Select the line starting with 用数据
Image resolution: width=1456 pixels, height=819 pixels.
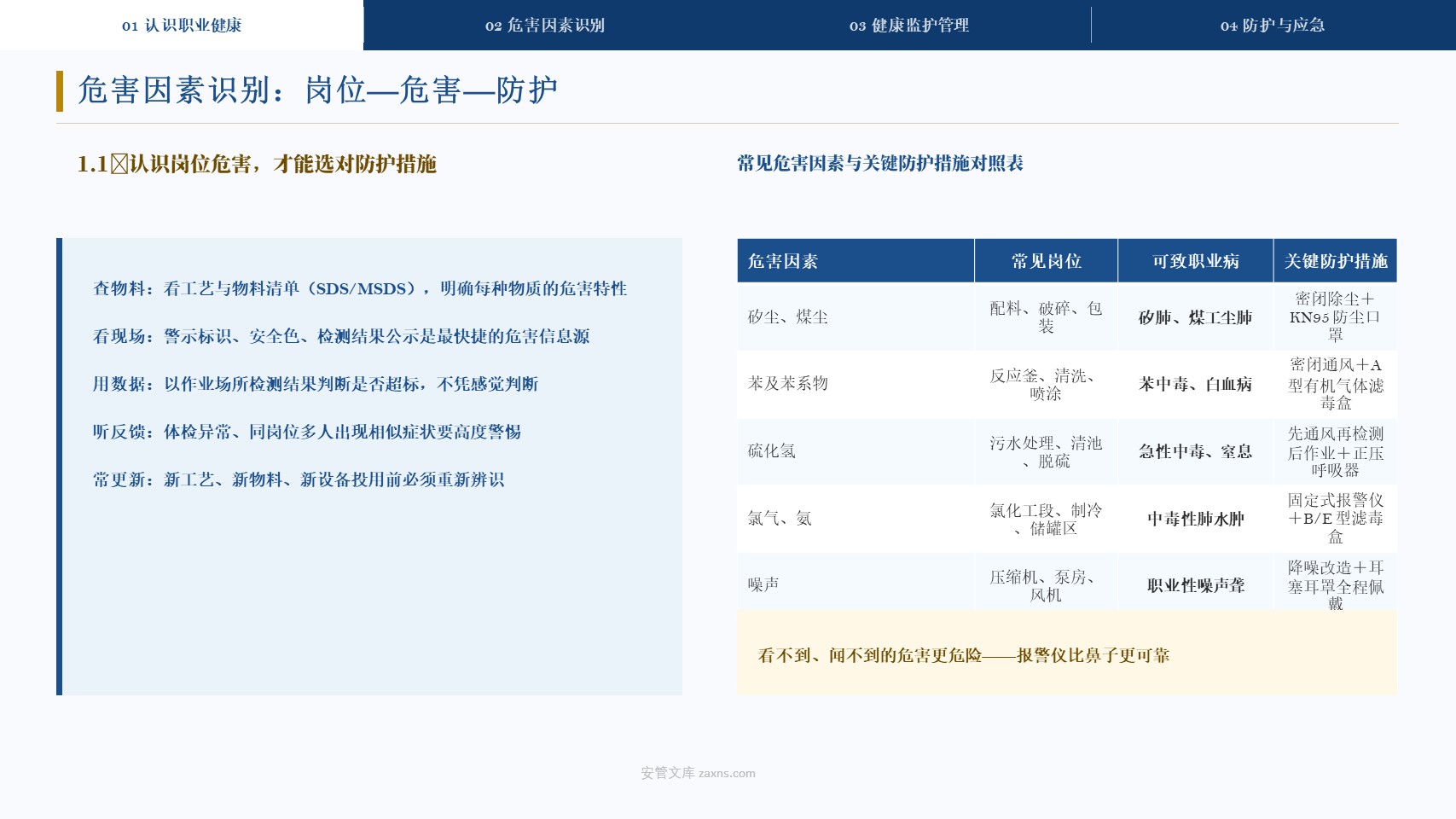point(316,384)
